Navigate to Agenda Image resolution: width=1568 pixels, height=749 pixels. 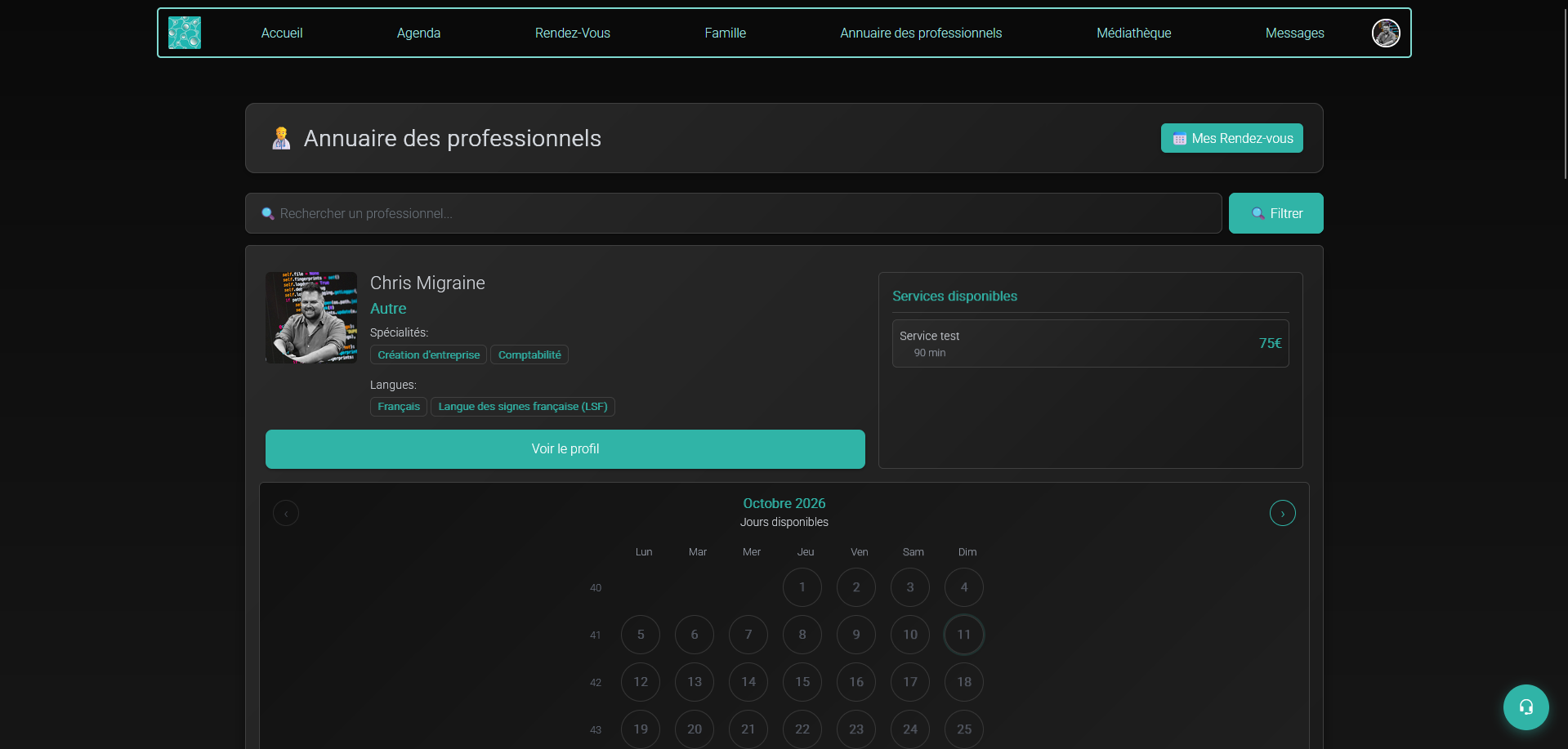point(418,33)
